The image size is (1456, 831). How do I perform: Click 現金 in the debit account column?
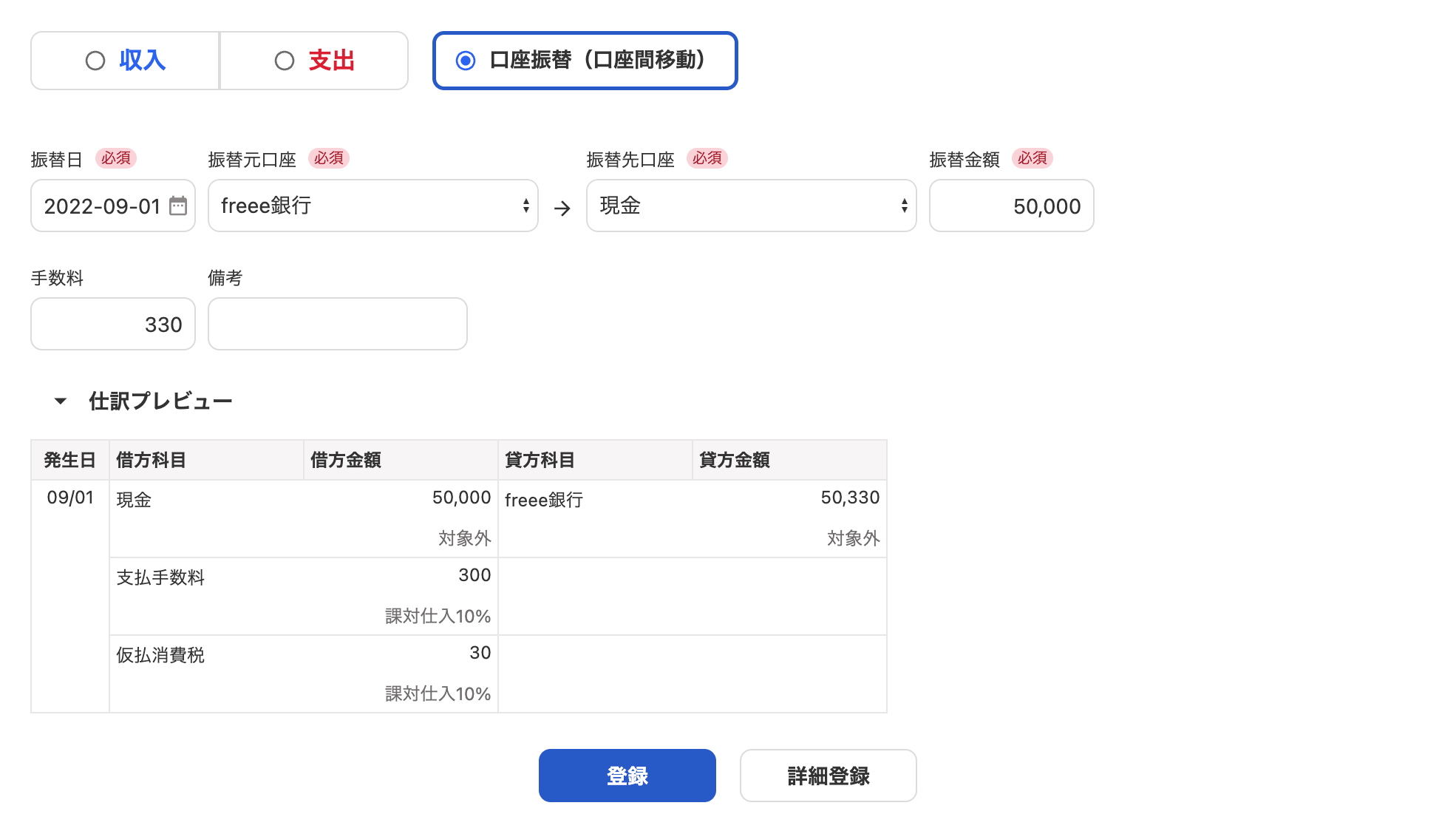pos(134,500)
